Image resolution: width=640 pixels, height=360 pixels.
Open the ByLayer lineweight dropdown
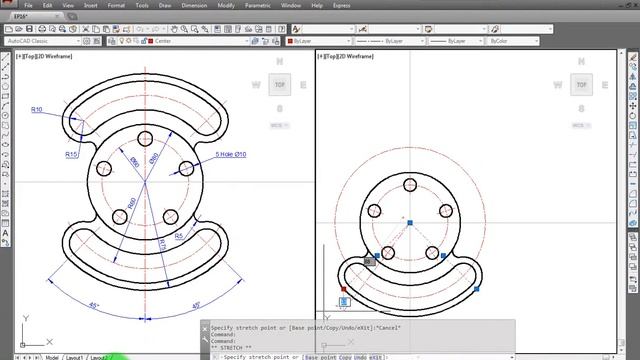pos(456,41)
